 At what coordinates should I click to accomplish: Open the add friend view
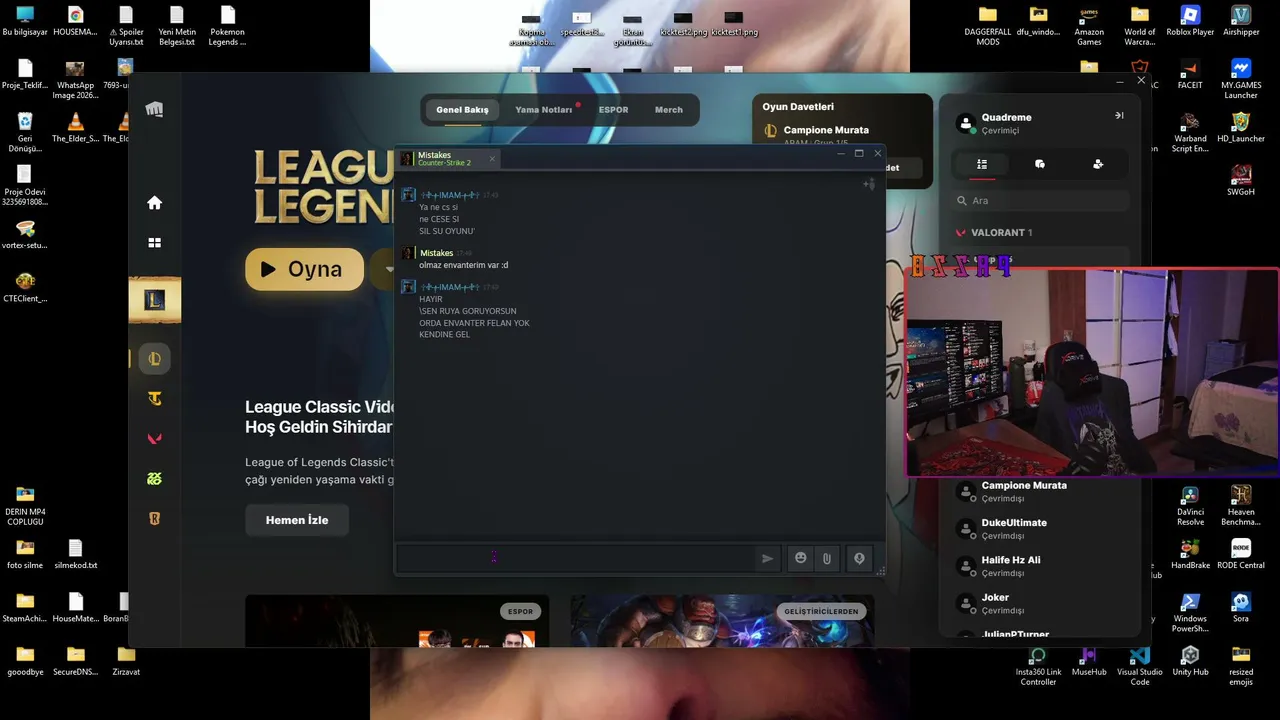click(1098, 164)
